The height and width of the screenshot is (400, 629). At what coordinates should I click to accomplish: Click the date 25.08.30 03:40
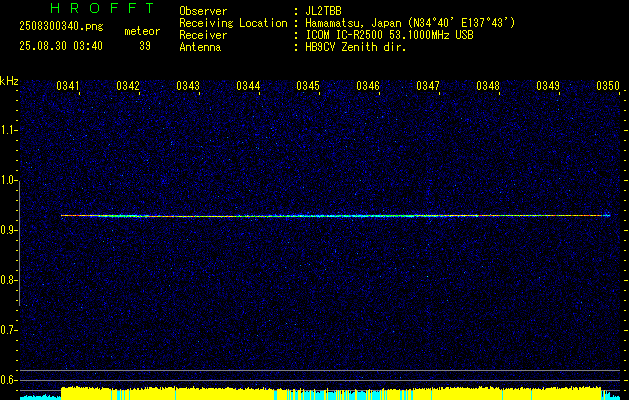61,46
